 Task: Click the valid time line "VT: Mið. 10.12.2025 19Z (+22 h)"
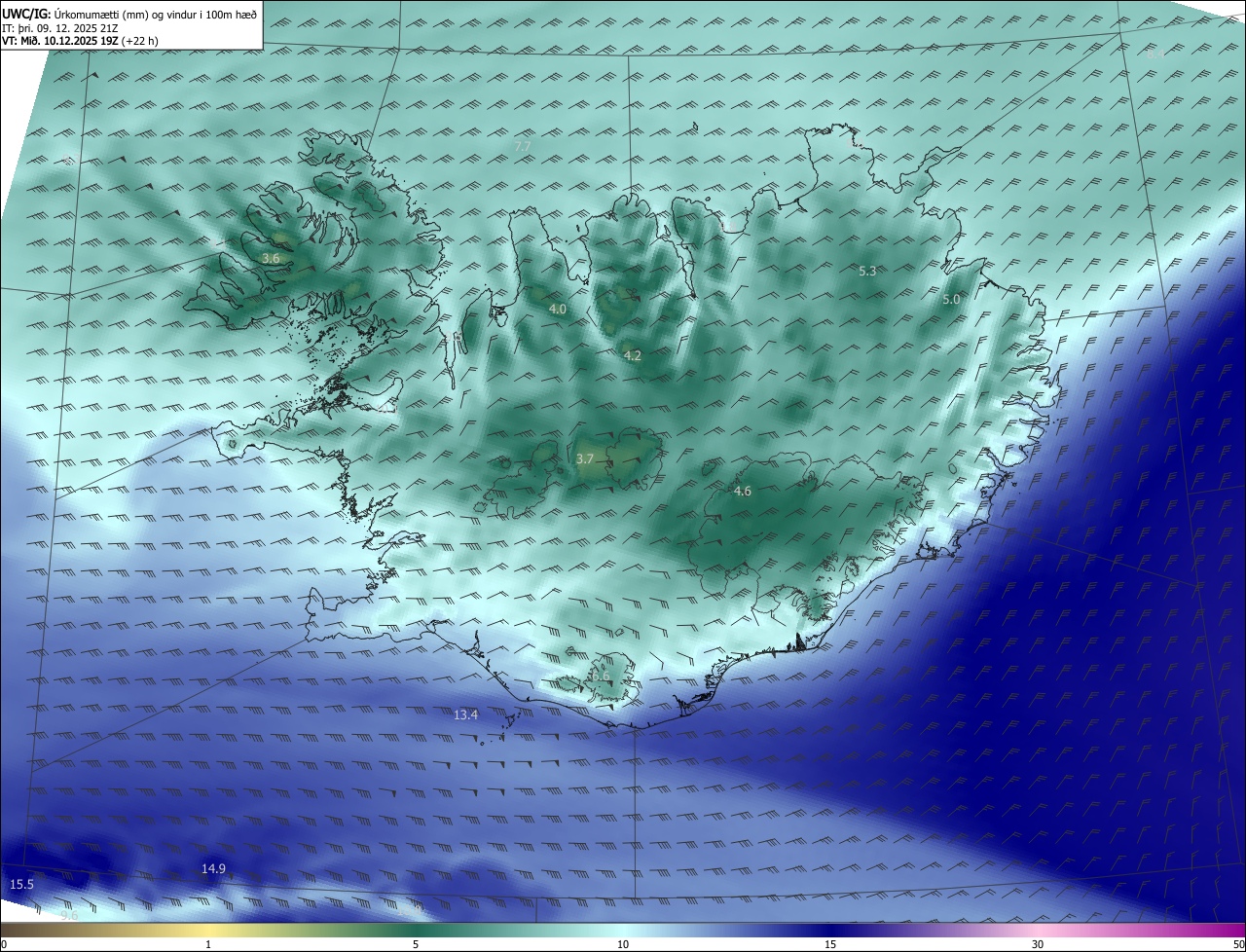coord(80,41)
